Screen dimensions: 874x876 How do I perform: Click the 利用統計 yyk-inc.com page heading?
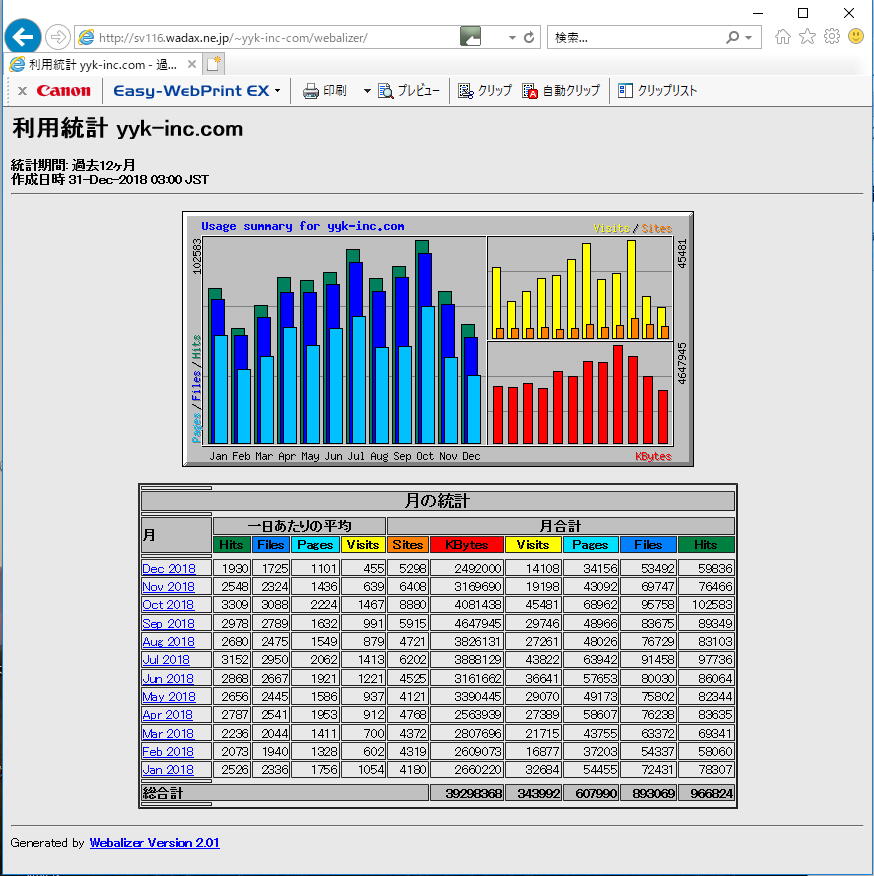pos(127,128)
